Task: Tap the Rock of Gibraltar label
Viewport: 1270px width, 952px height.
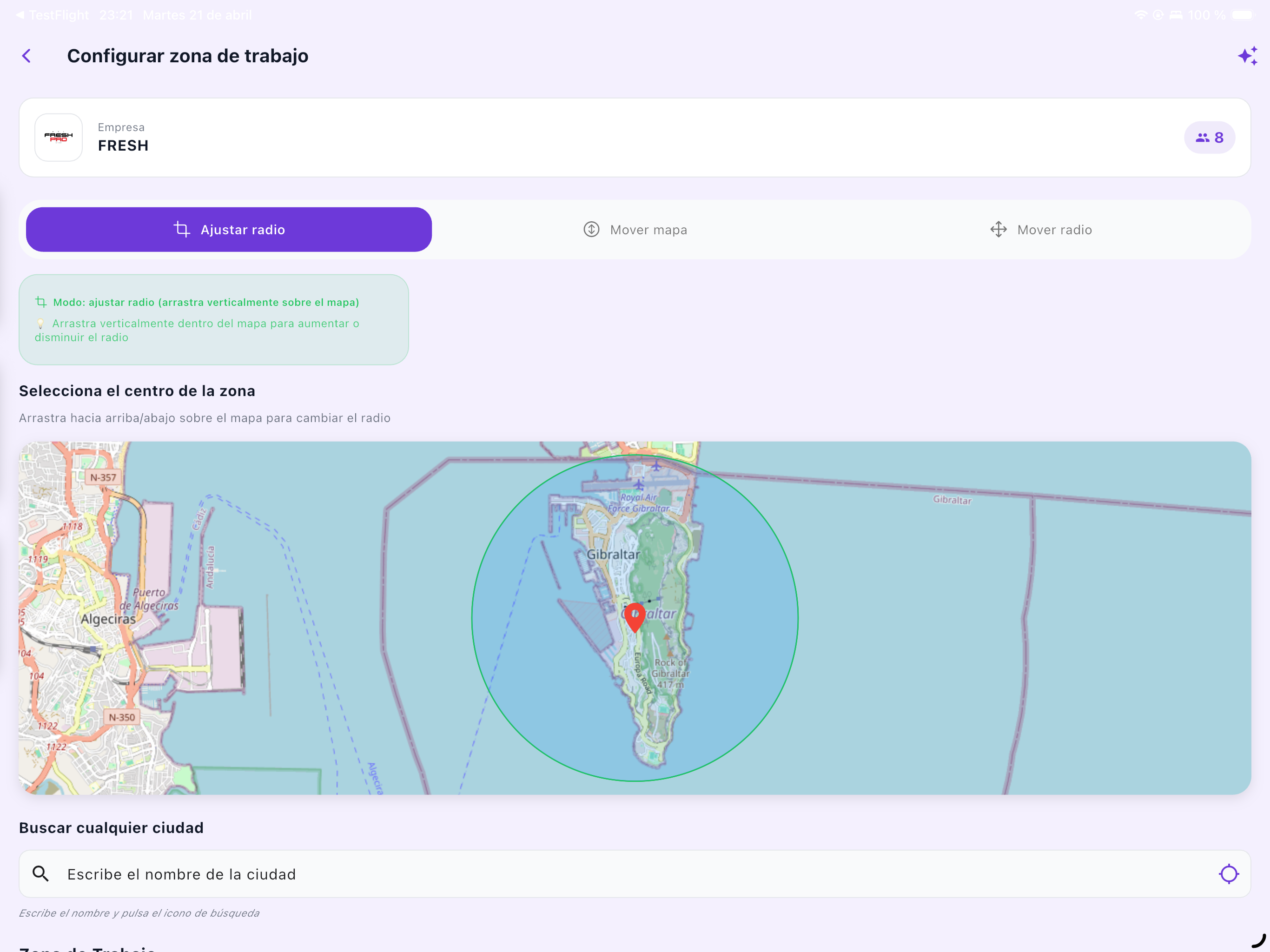Action: [x=671, y=673]
